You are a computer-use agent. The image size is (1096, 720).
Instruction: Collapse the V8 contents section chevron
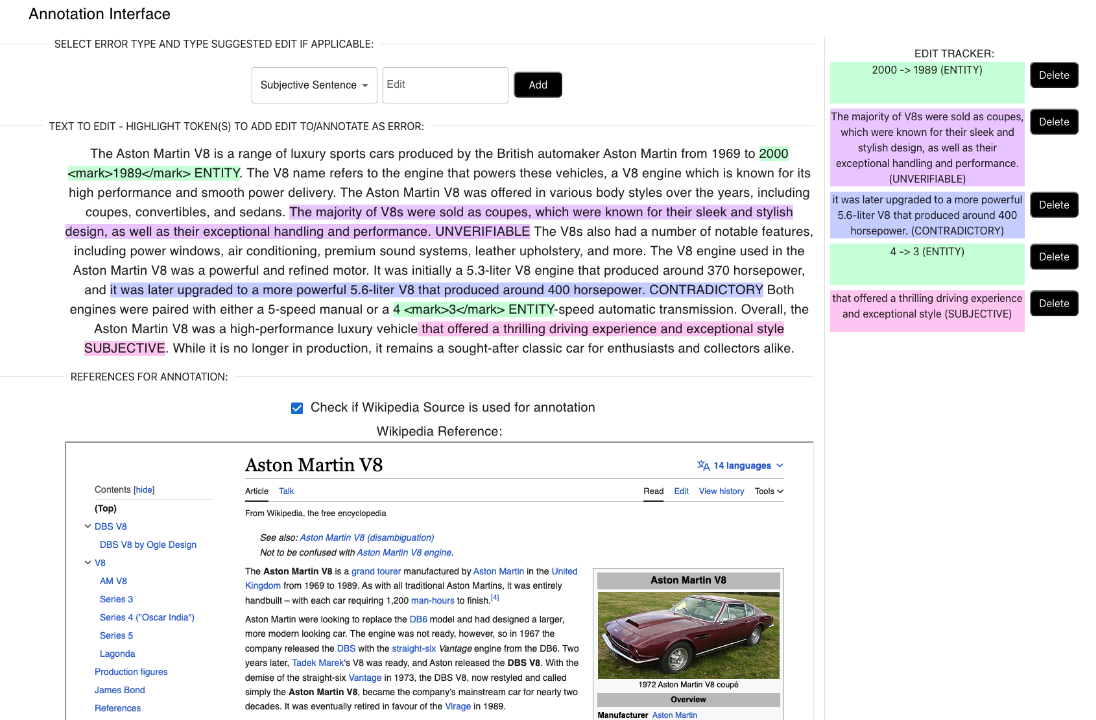[88, 563]
